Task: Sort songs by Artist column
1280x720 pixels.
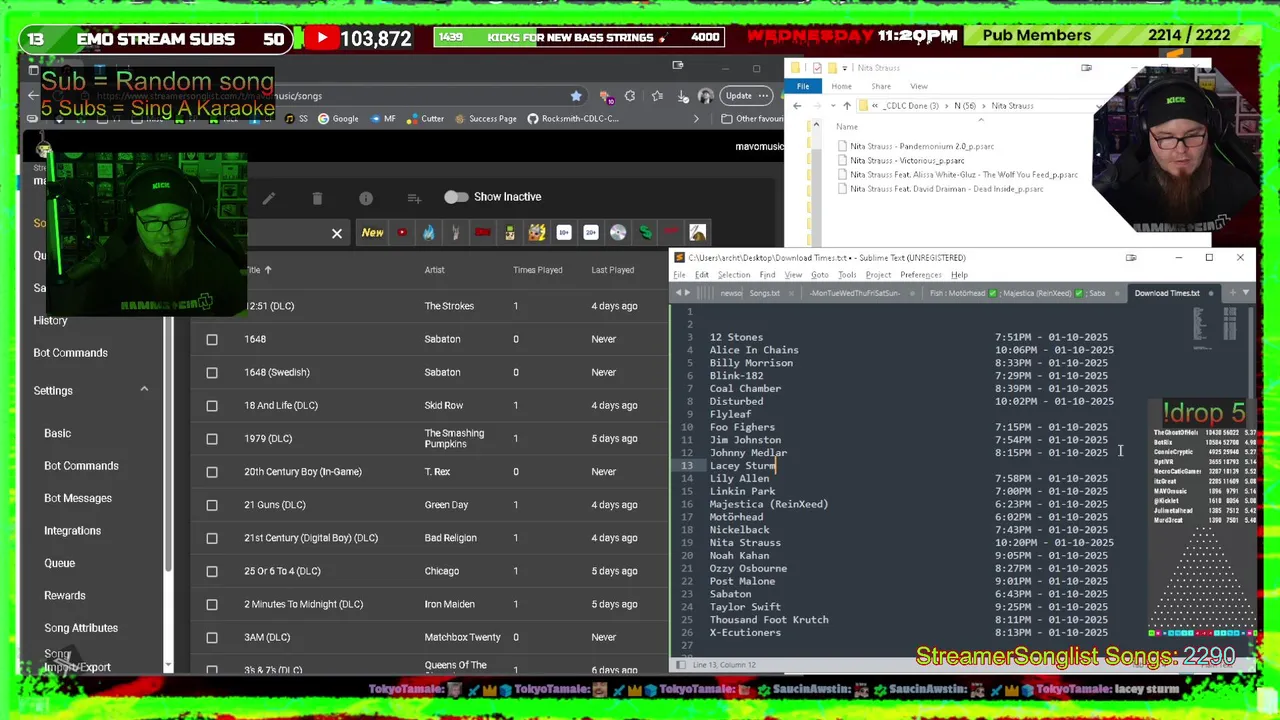Action: (434, 270)
